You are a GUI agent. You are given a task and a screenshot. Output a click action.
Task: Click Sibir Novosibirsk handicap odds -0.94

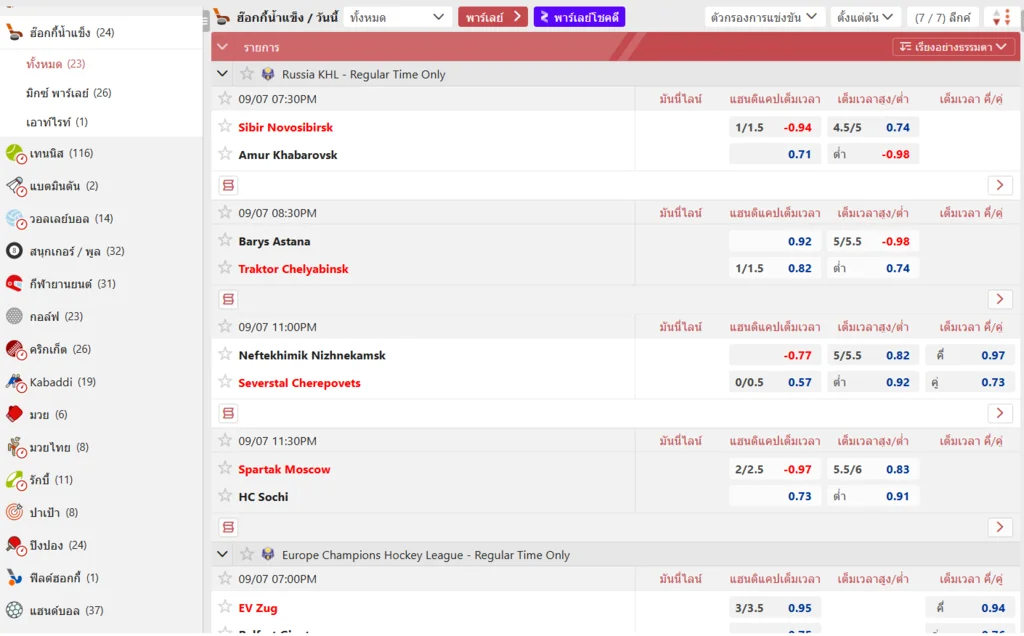point(797,127)
